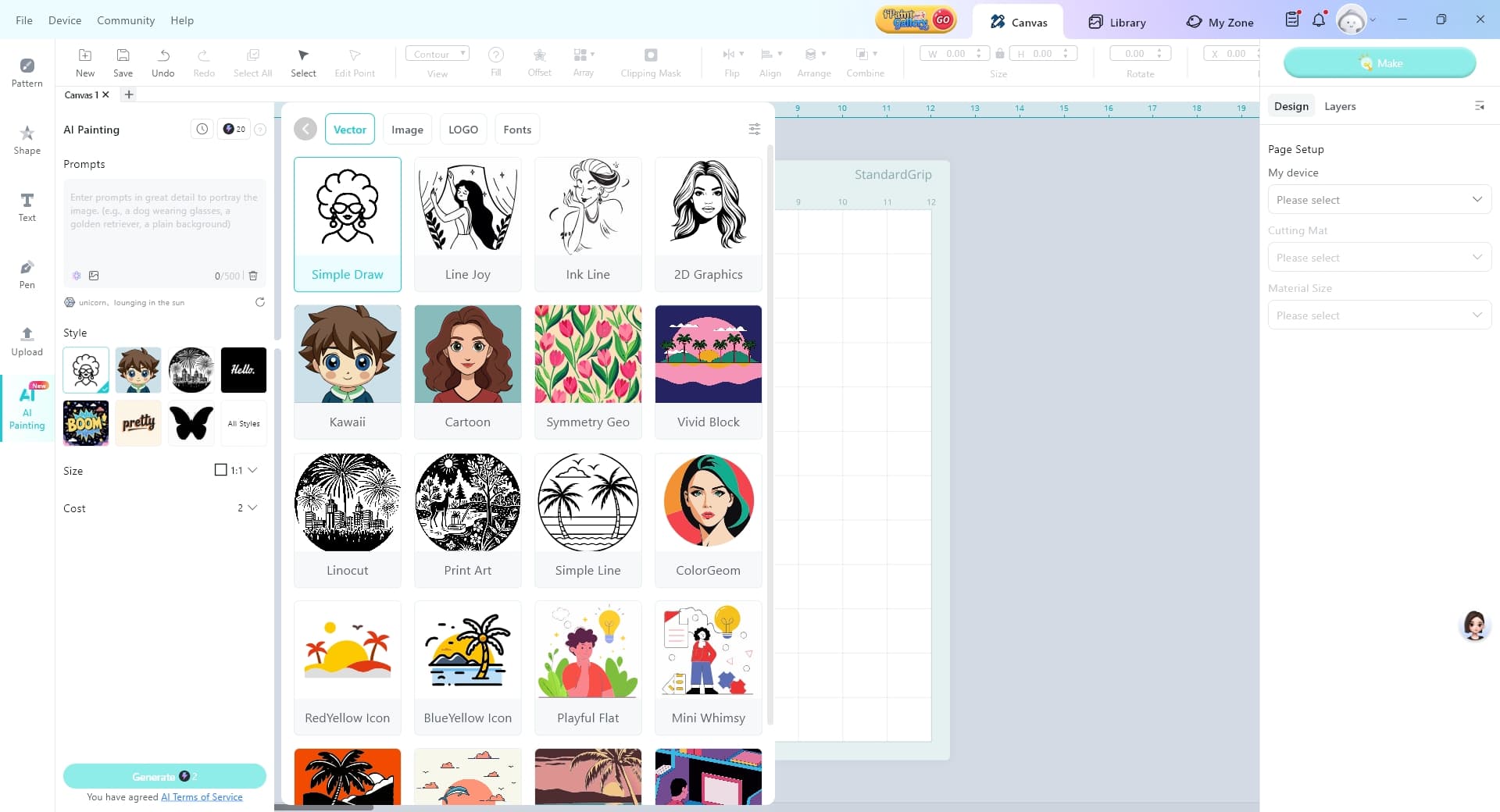Open the Upload panel
1500x812 pixels.
pyautogui.click(x=27, y=340)
